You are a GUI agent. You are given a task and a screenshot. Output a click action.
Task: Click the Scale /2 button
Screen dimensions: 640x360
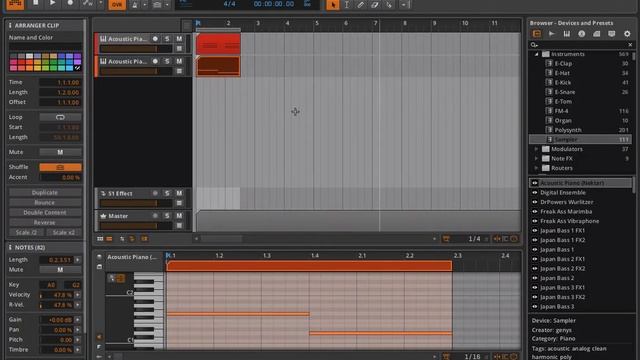tap(27, 232)
